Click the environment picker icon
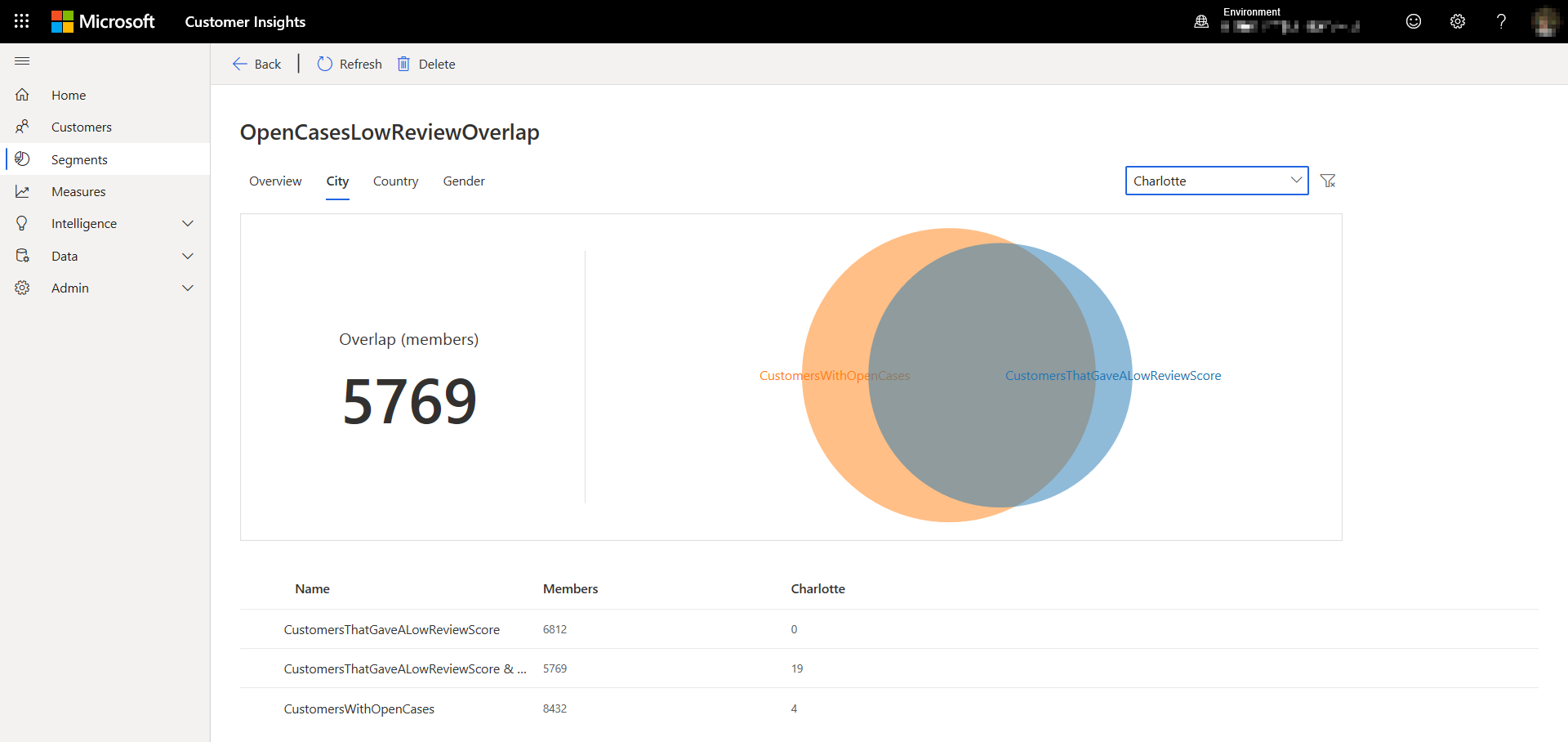The width and height of the screenshot is (1568, 742). [x=1201, y=22]
